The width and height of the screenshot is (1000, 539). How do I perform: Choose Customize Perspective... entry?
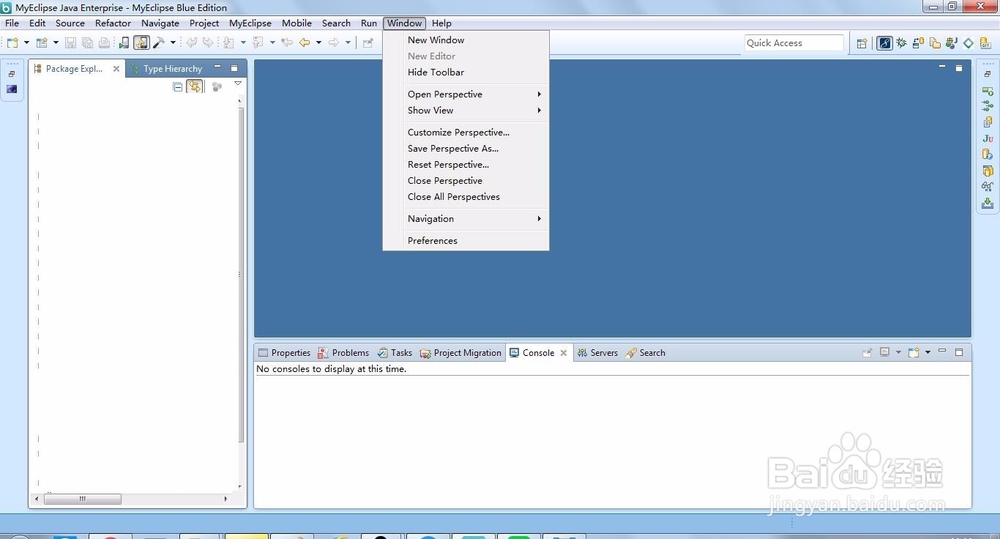[x=466, y=132]
